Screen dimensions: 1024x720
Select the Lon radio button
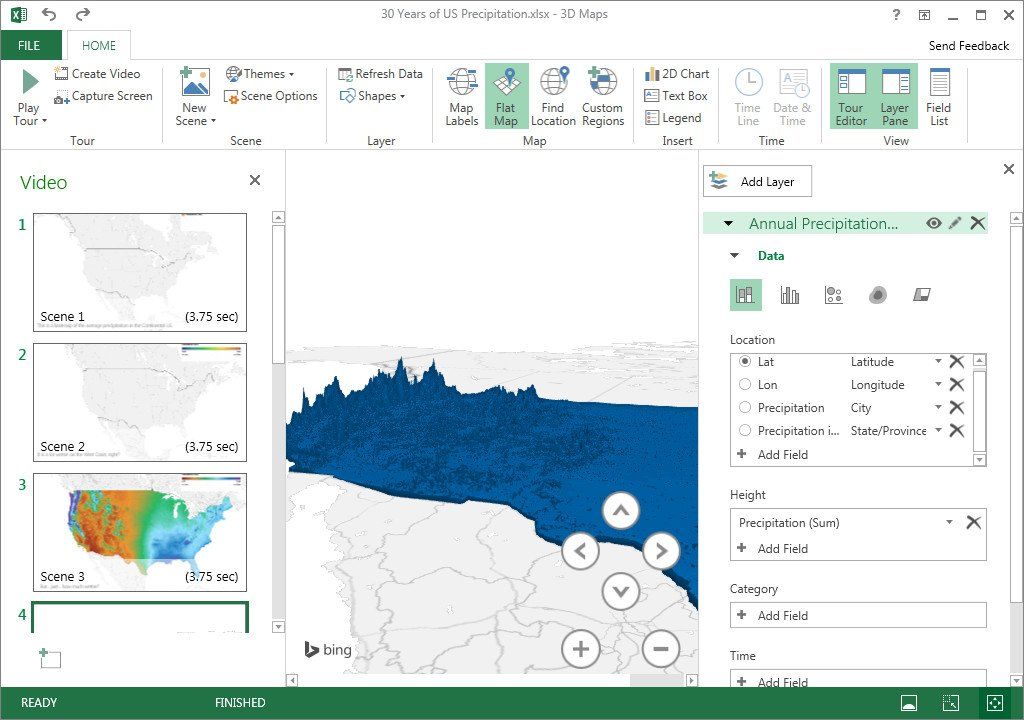(x=745, y=384)
